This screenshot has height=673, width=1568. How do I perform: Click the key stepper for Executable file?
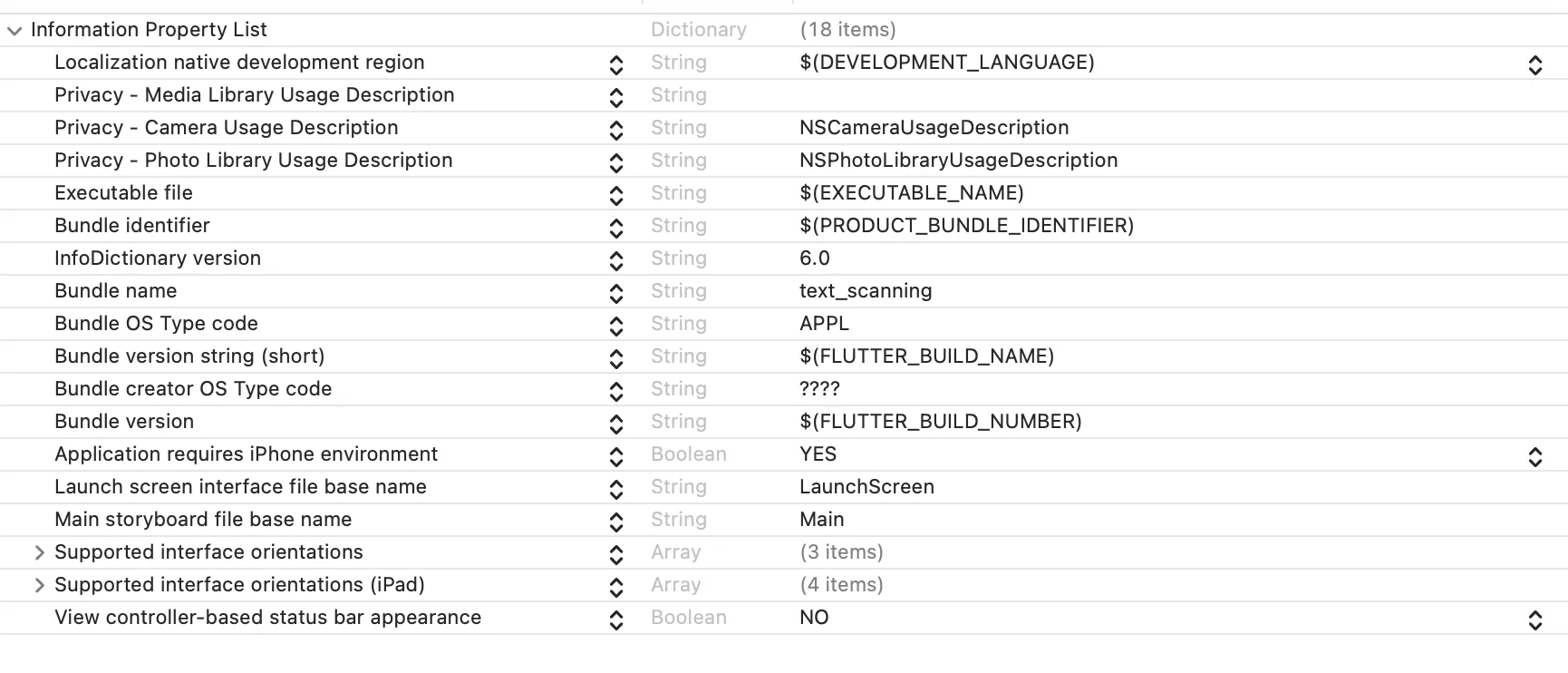(x=616, y=193)
